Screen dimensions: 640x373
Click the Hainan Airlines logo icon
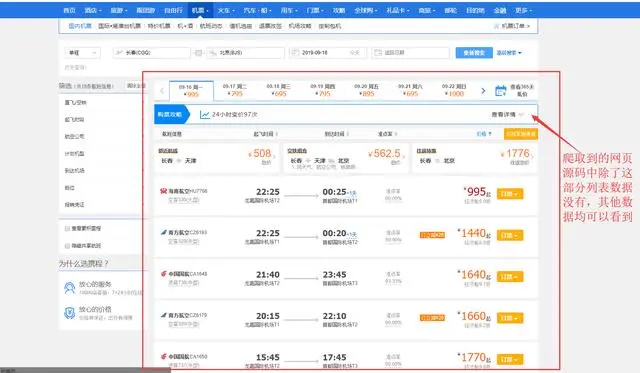[164, 191]
